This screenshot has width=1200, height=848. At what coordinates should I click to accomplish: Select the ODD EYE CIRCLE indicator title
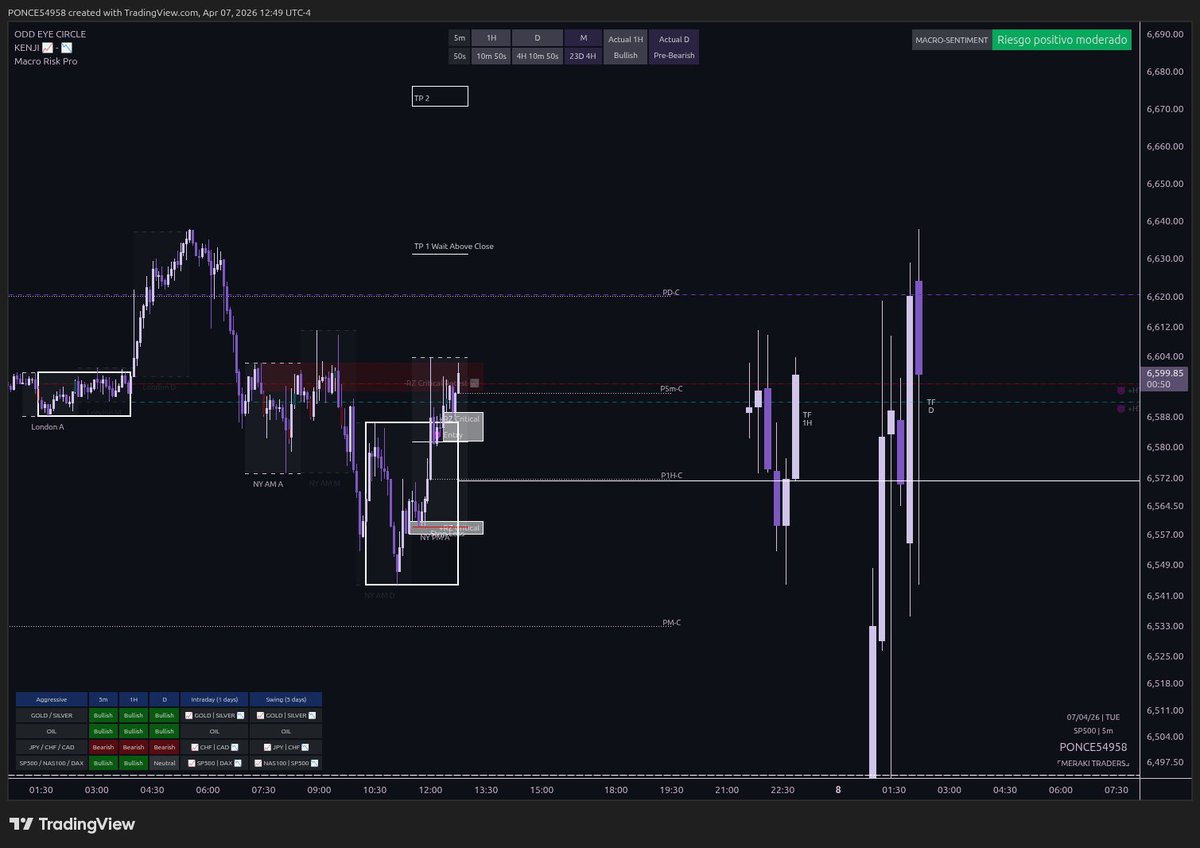[50, 34]
